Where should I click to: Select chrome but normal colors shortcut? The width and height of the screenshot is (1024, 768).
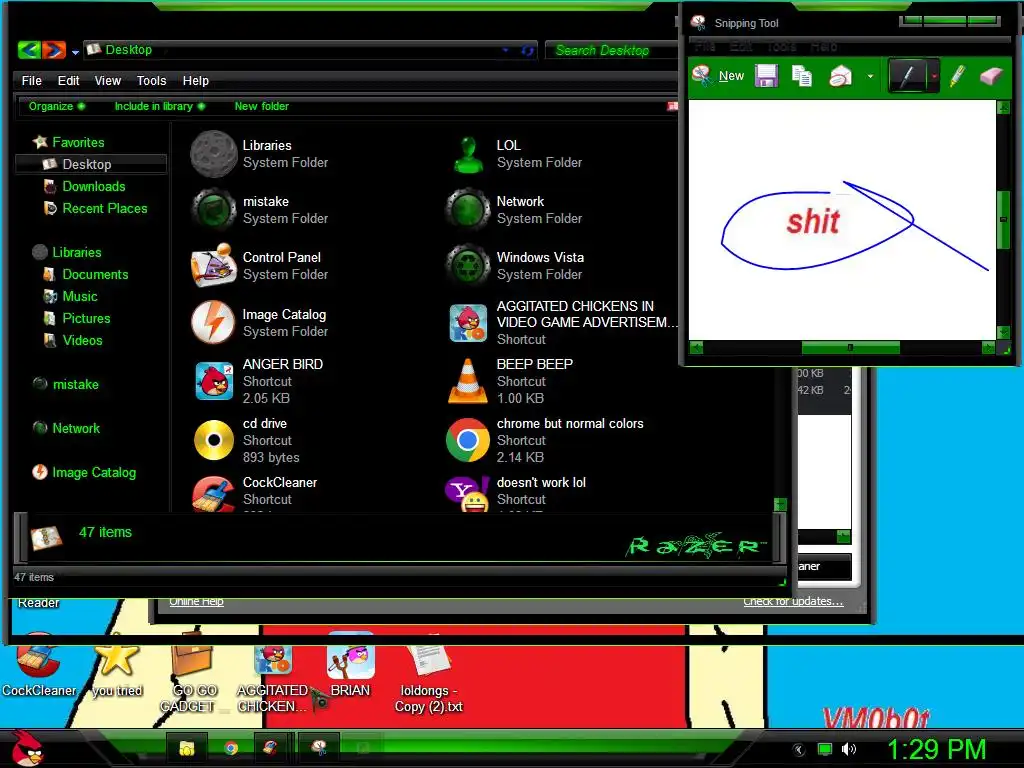[545, 440]
